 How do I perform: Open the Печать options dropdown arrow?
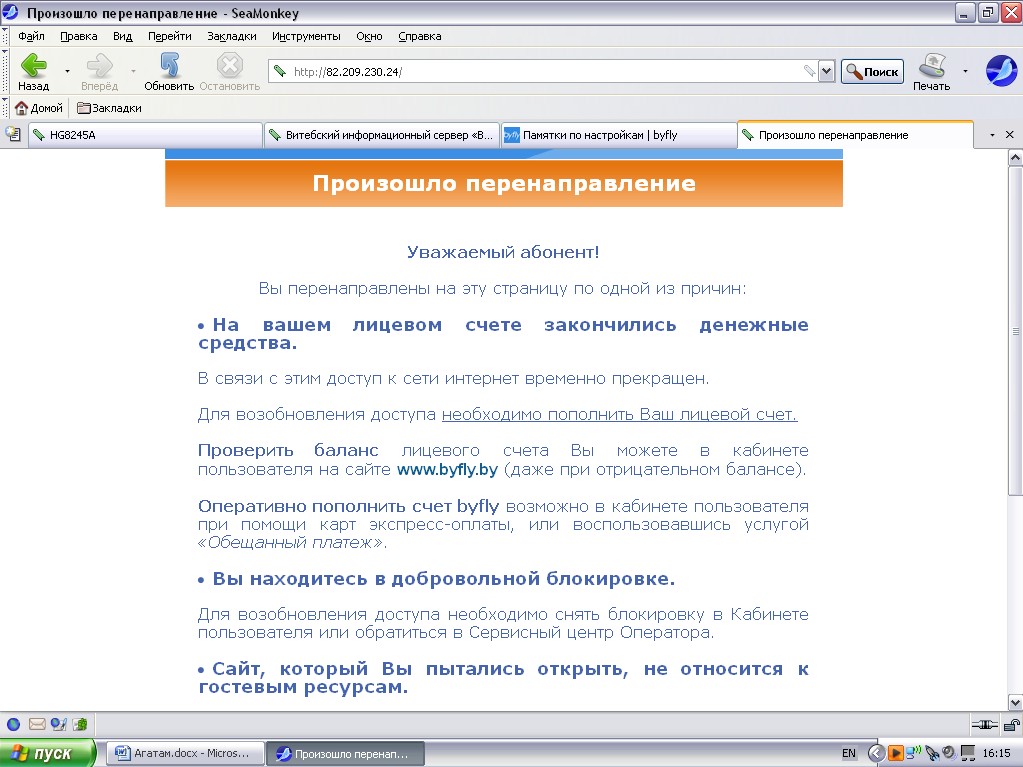tap(965, 71)
